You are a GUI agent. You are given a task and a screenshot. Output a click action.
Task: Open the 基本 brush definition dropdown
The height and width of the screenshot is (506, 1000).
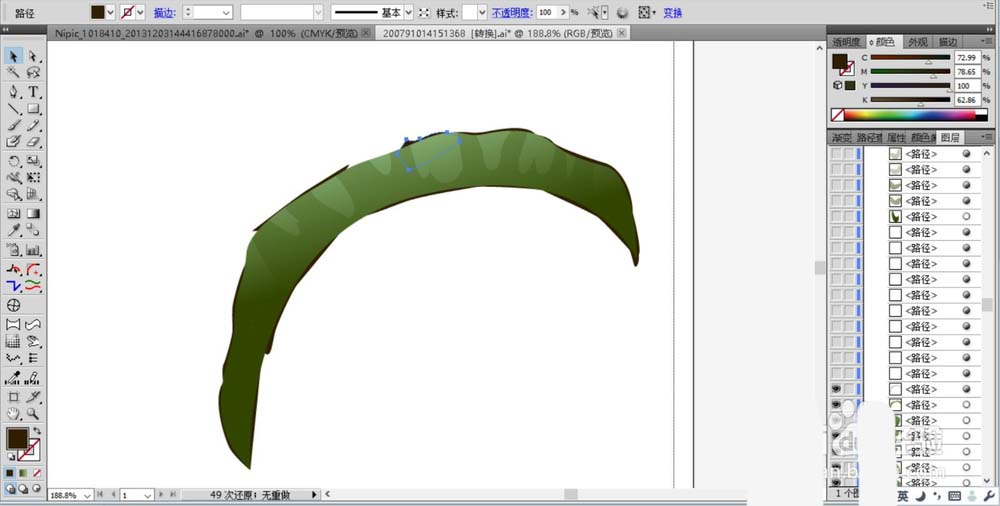409,12
